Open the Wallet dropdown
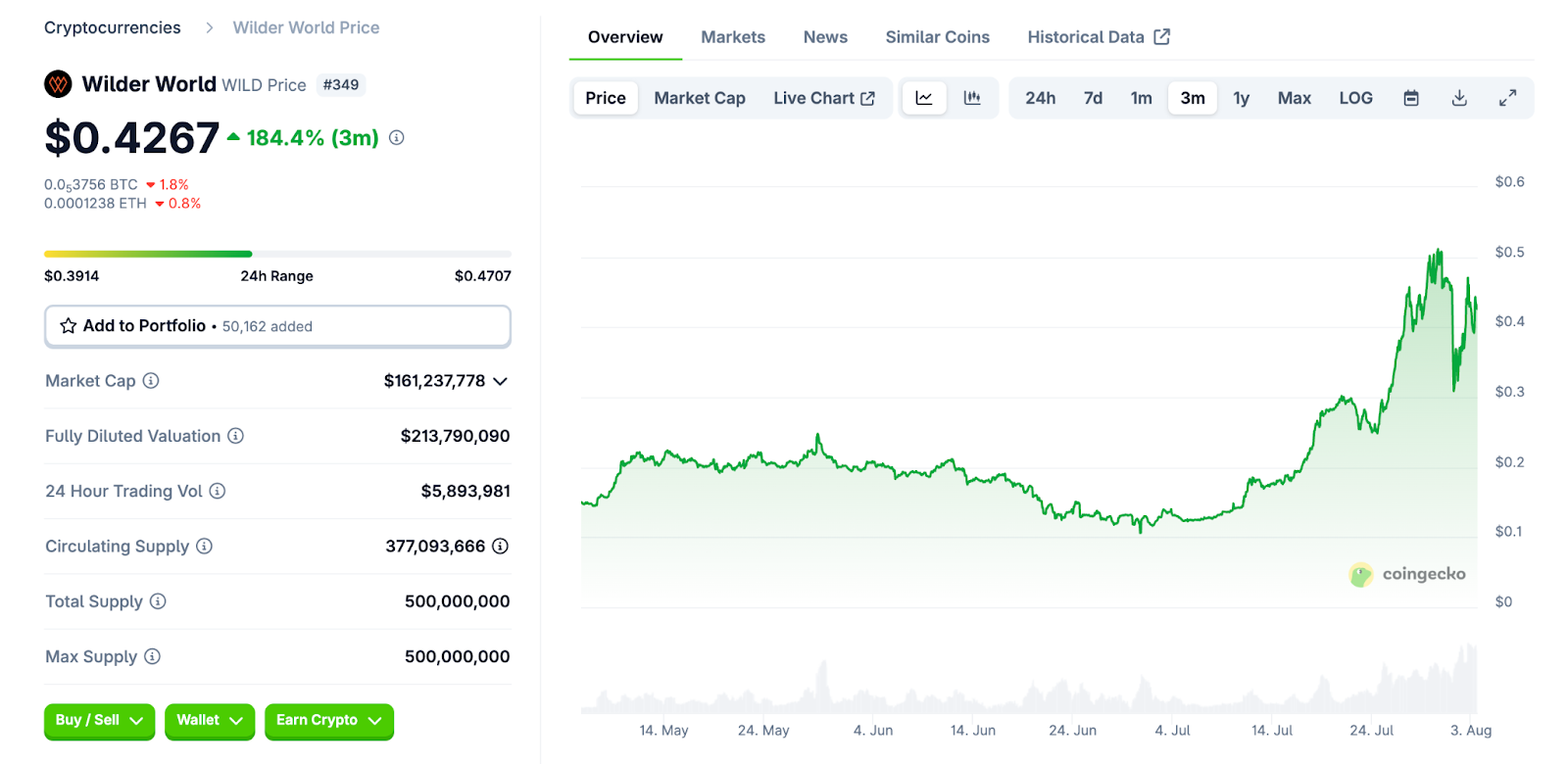This screenshot has height=764, width=1568. pos(210,721)
